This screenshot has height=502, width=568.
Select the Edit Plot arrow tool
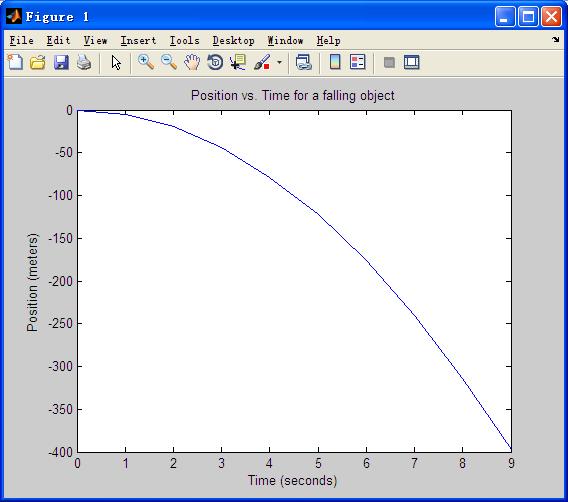click(116, 63)
